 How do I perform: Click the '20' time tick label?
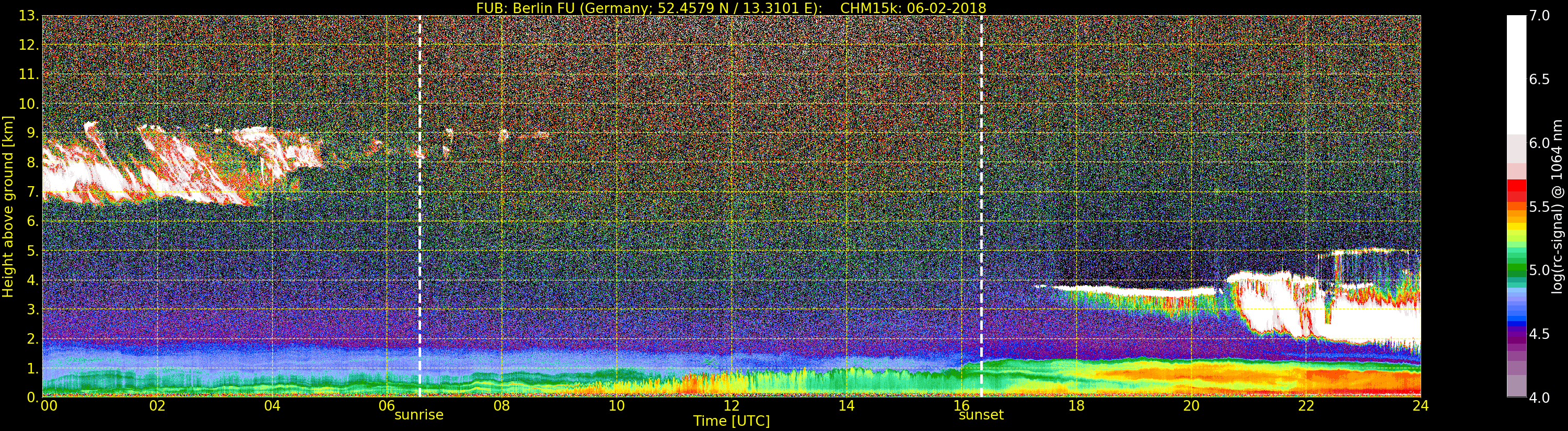tap(1191, 406)
